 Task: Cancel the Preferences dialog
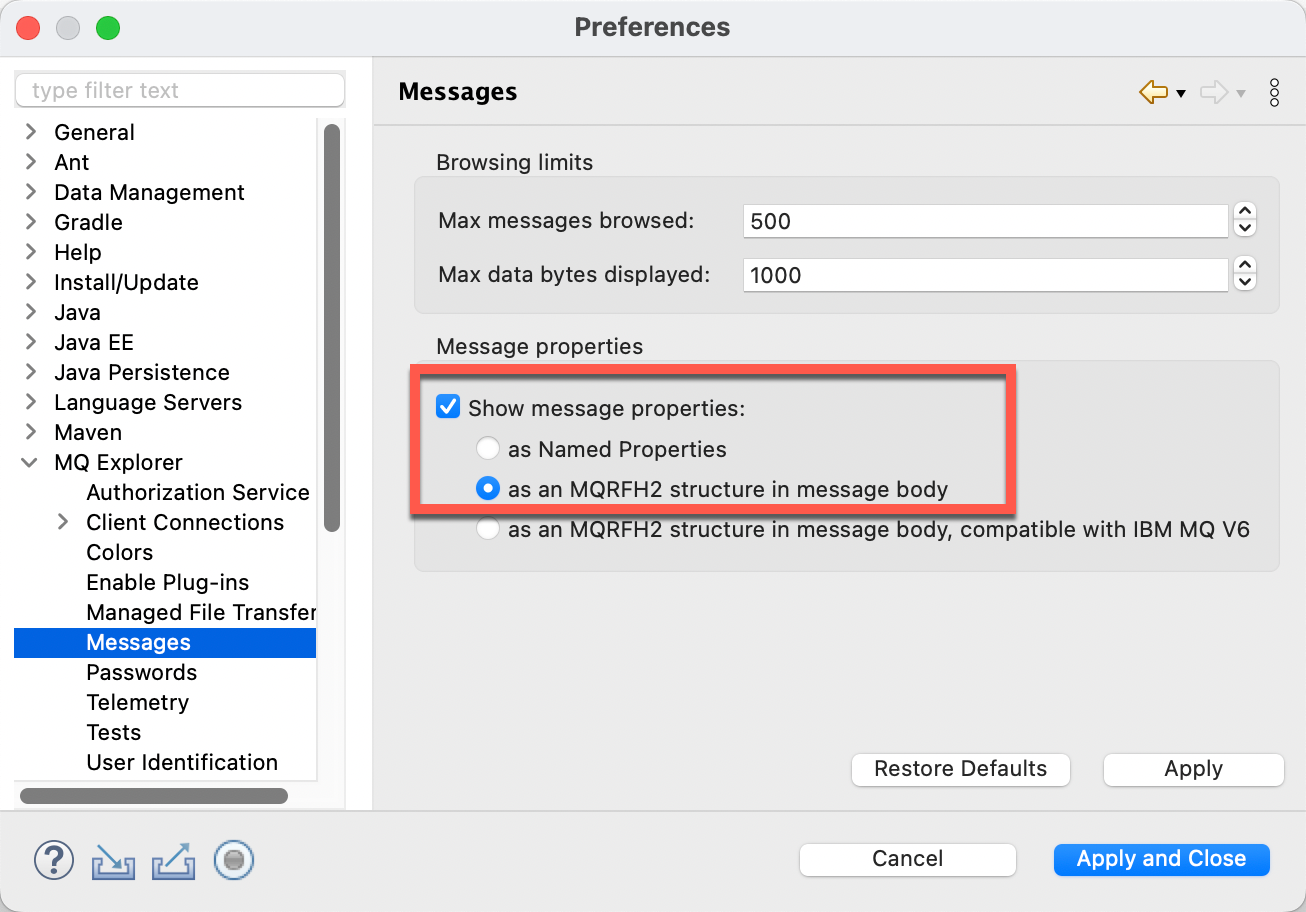906,858
